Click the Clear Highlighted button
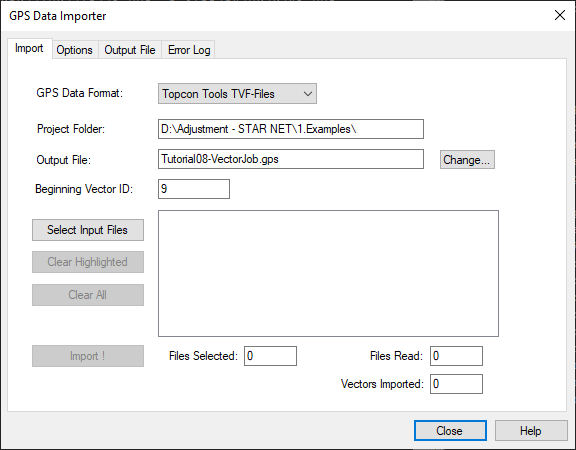The height and width of the screenshot is (450, 576). pyautogui.click(x=88, y=262)
